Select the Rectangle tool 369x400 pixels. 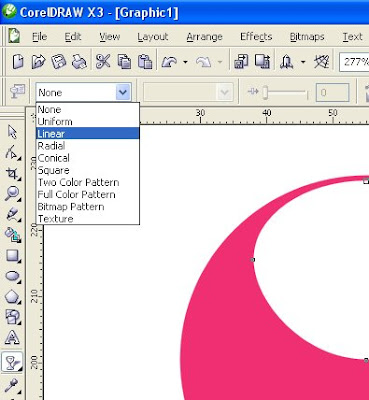[x=13, y=256]
